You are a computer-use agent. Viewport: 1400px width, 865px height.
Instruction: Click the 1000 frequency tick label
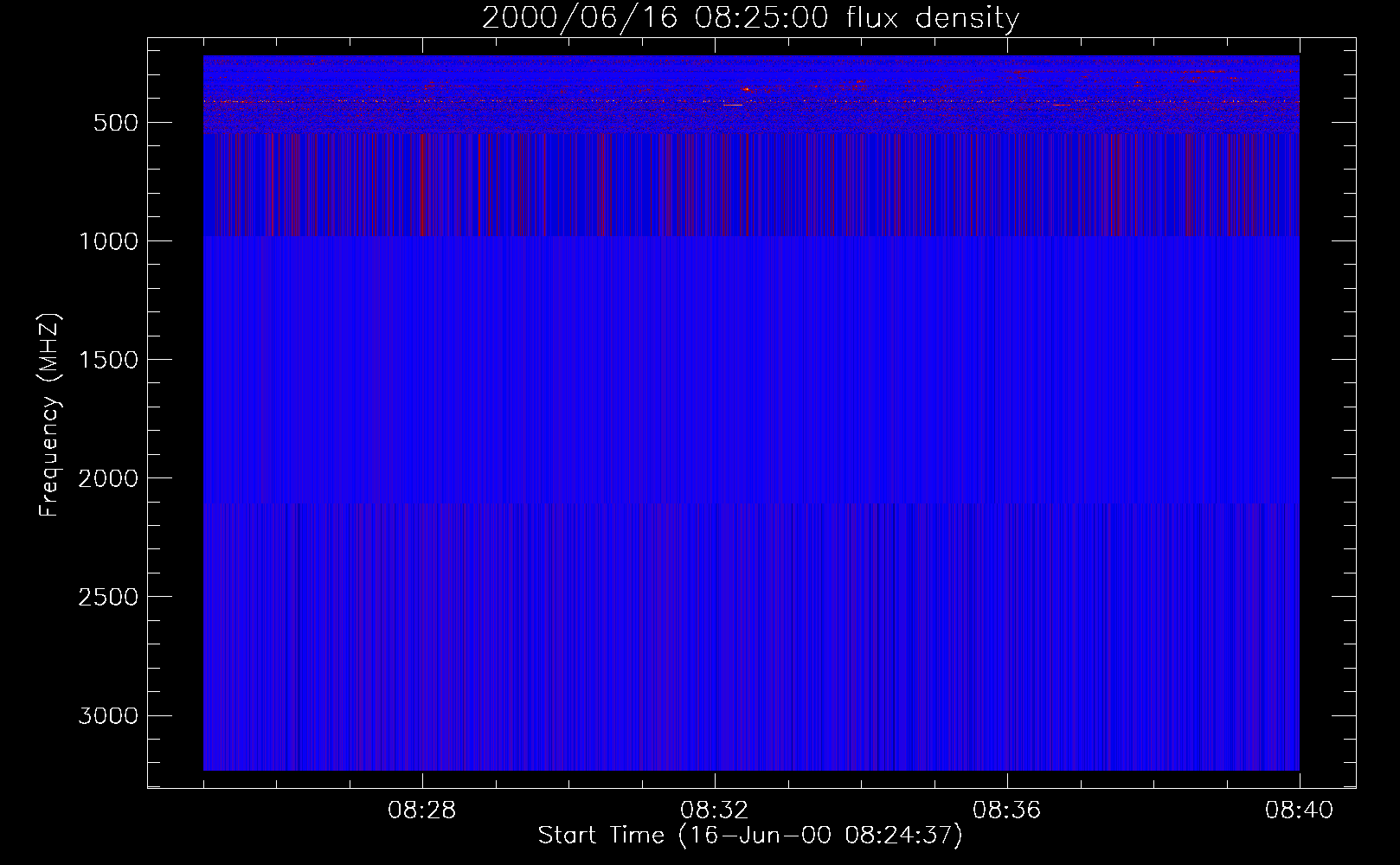[x=108, y=241]
